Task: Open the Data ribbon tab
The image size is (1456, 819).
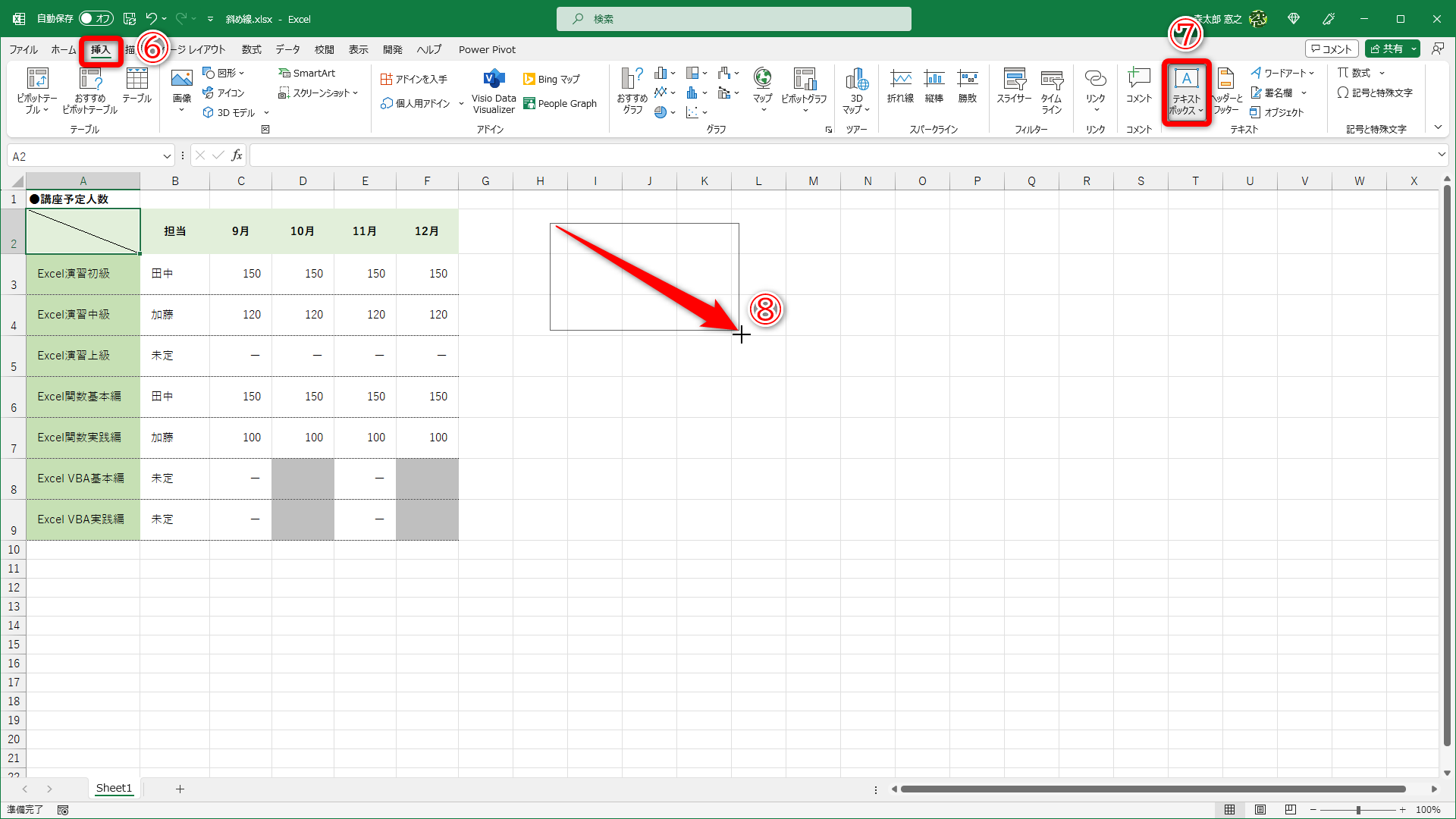Action: pos(287,50)
